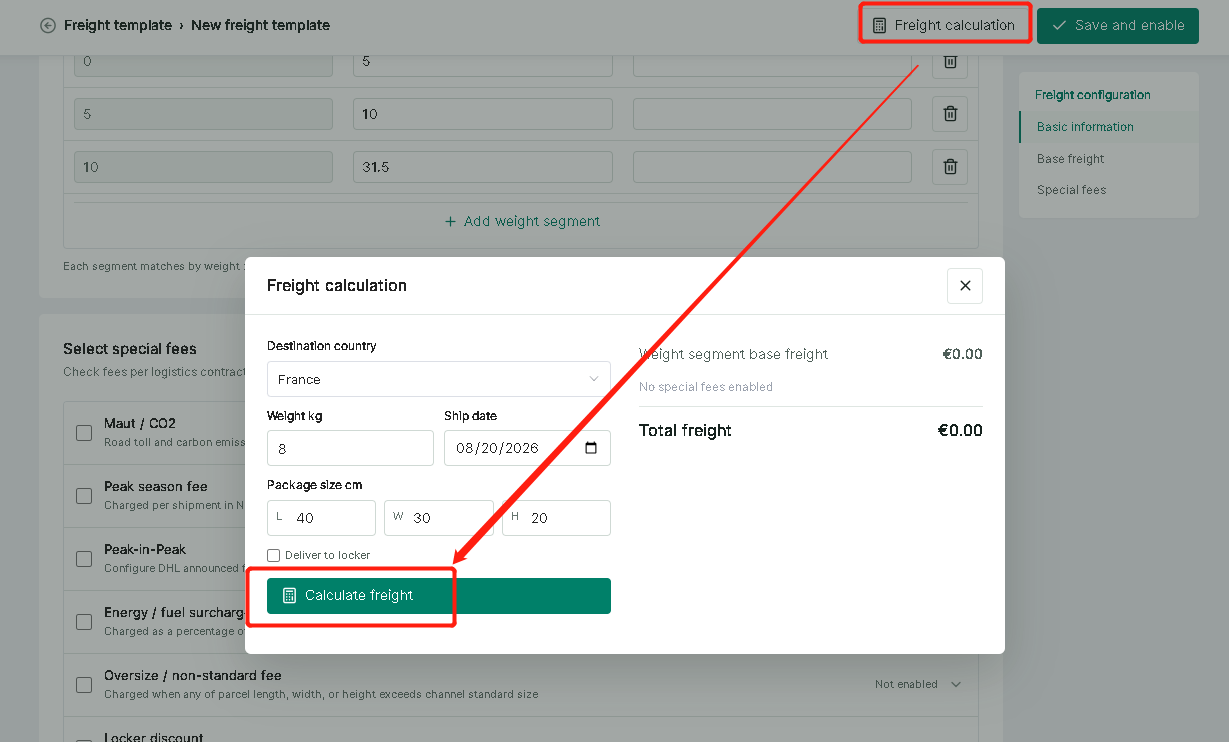Click the plus icon for Add weight segment

(450, 222)
